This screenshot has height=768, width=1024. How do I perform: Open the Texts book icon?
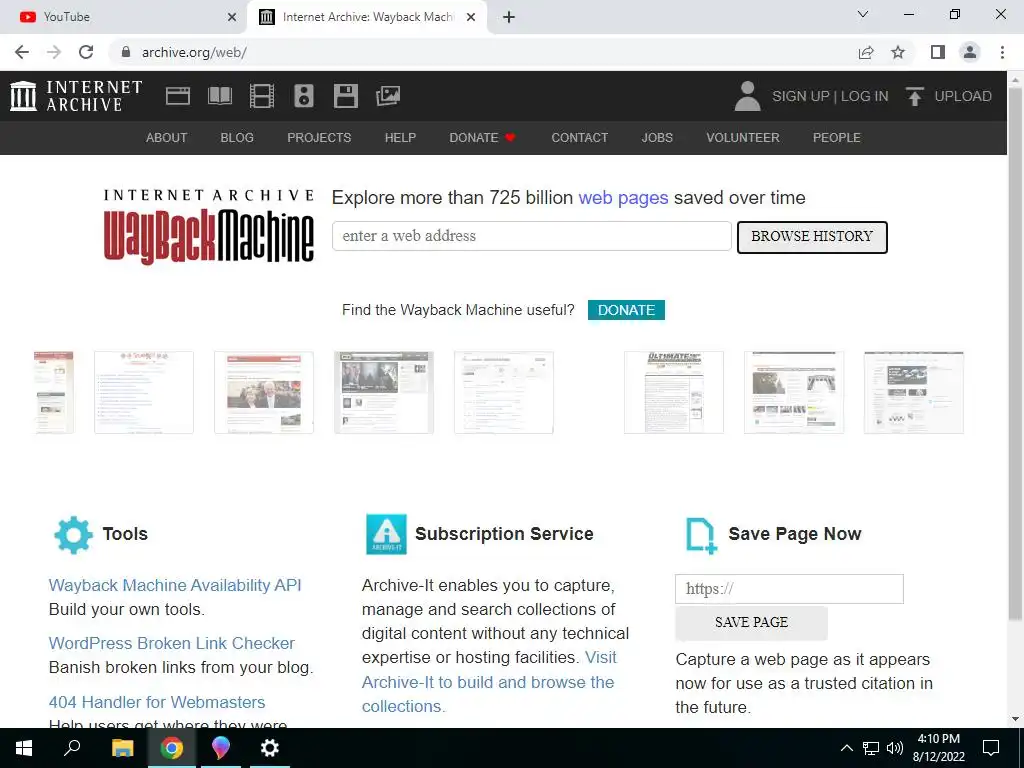[219, 96]
